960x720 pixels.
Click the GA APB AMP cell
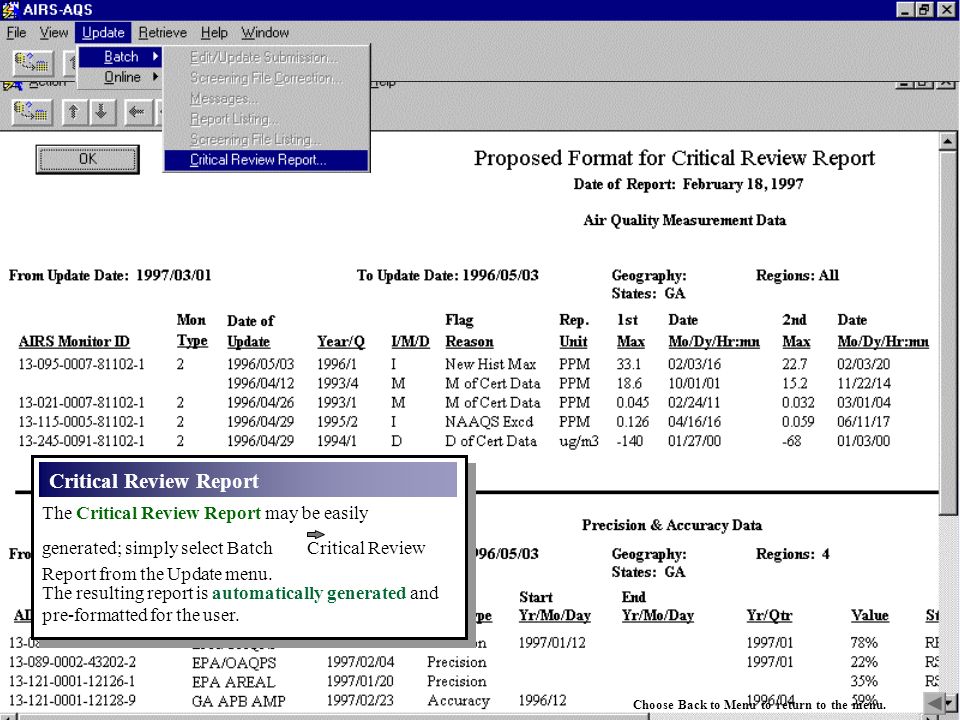pyautogui.click(x=239, y=701)
